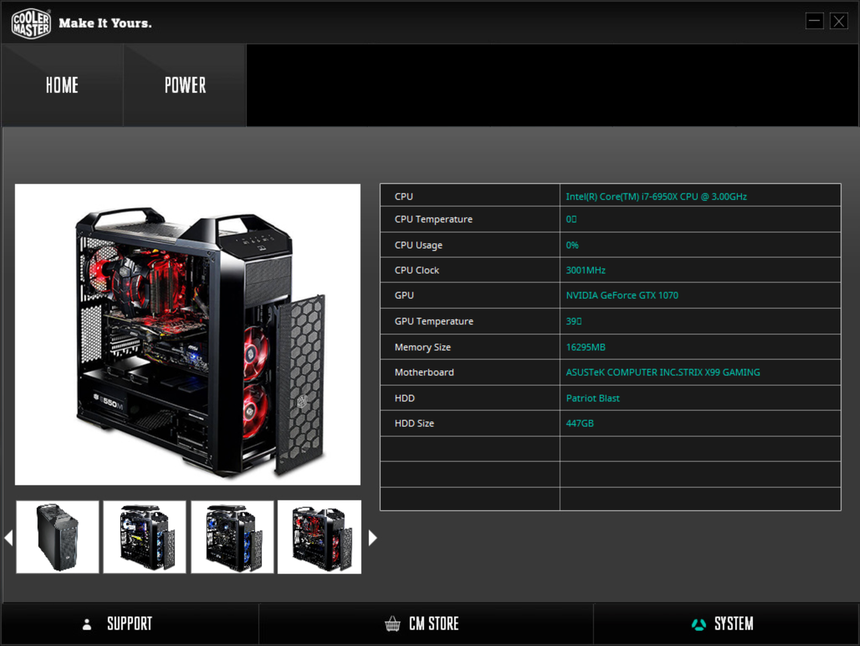860x646 pixels.
Task: Click the SUPPORT person icon
Action: pos(87,624)
